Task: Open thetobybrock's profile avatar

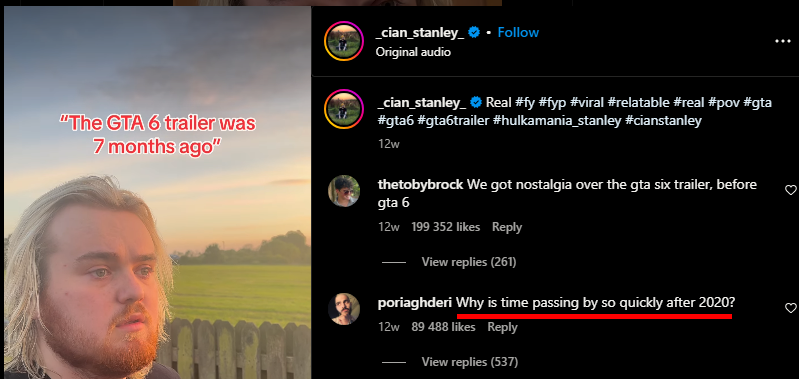Action: pos(344,191)
